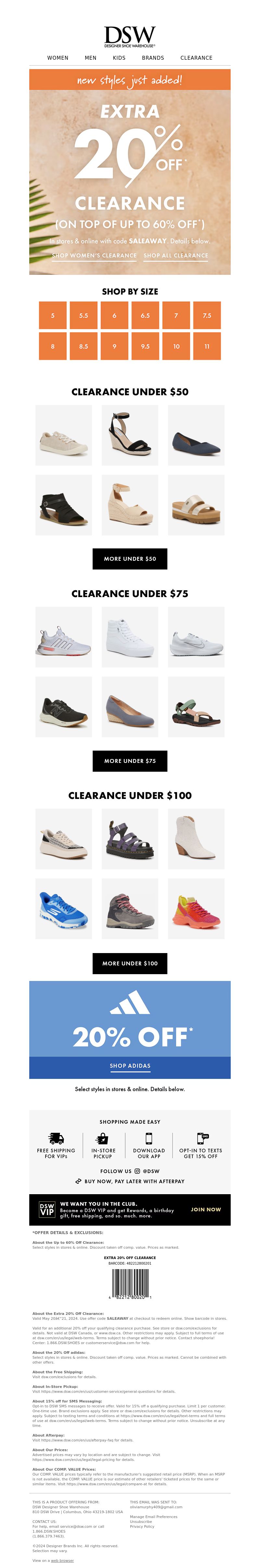Click the Unsubscribe link in footer
Screen dimensions: 260x1568
141,1521
